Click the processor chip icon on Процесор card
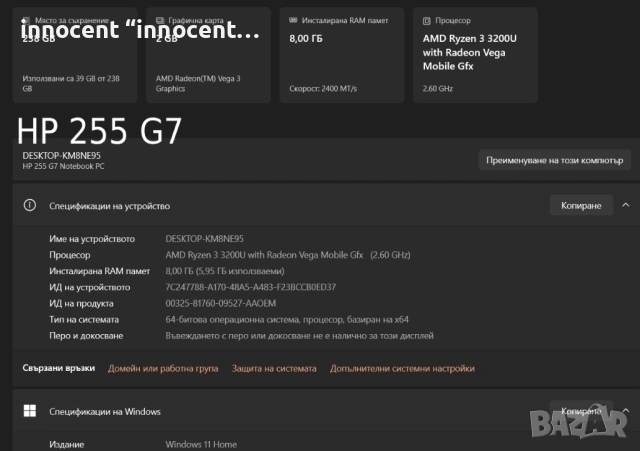This screenshot has height=451, width=640. click(427, 21)
